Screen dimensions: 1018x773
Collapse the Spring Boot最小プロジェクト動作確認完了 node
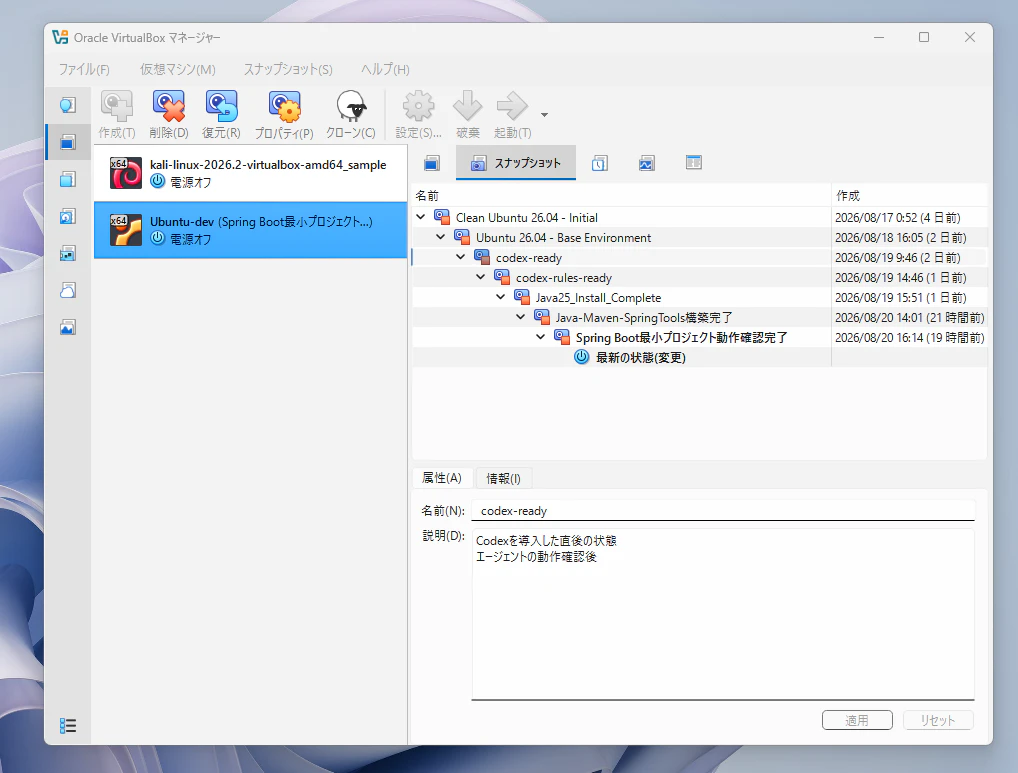click(541, 337)
